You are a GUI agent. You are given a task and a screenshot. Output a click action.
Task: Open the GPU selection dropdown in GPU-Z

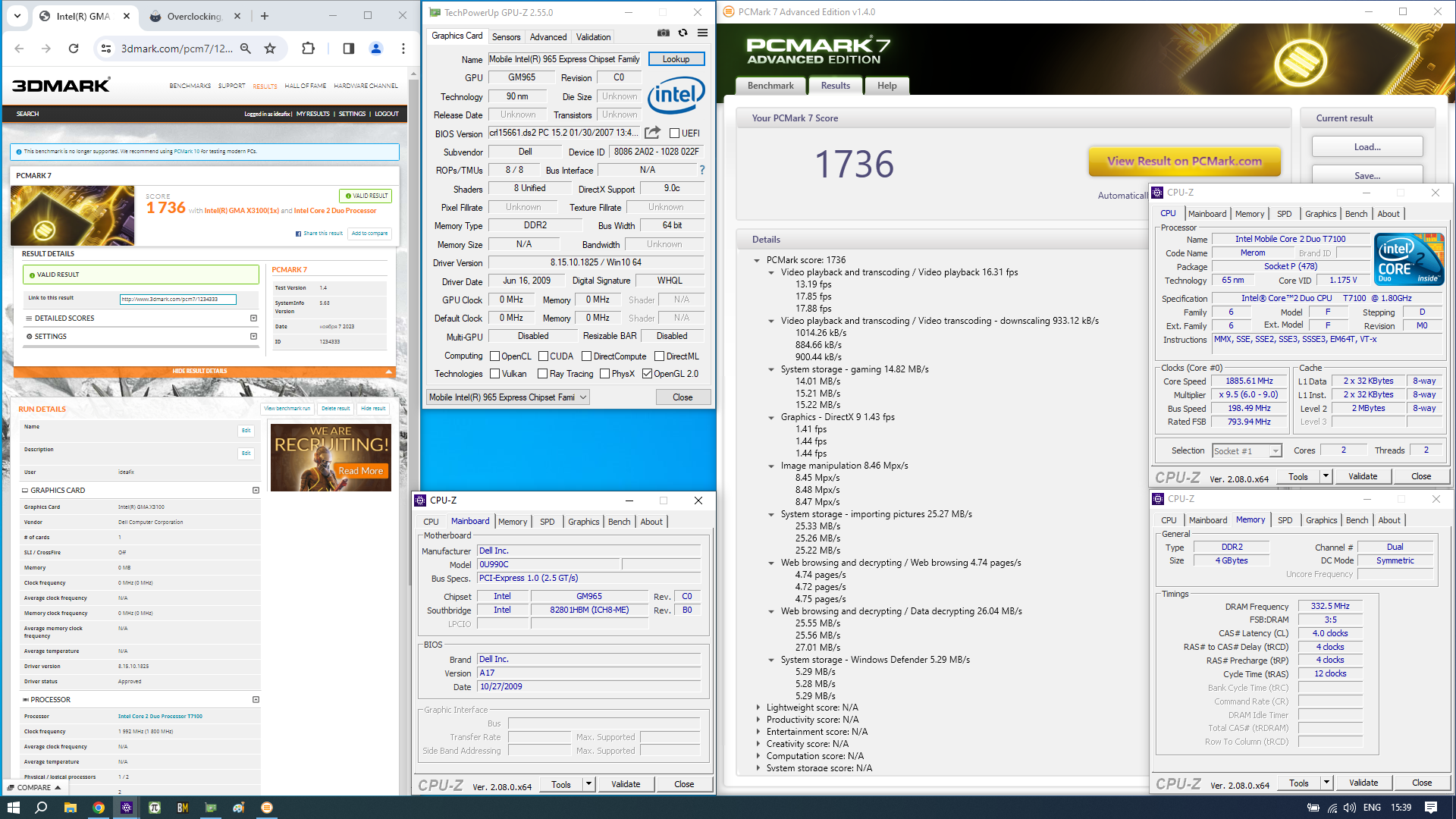click(507, 397)
